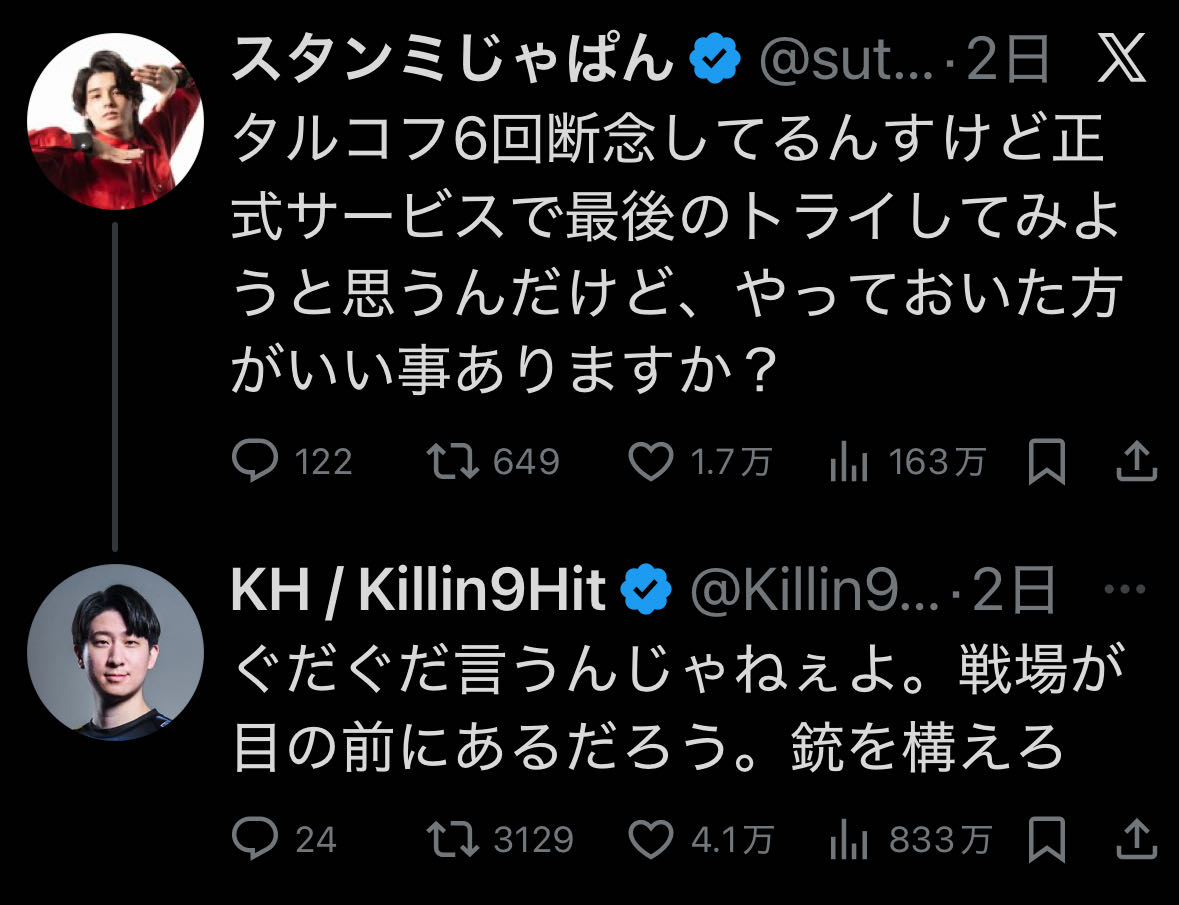Bookmark the スタンミじゃぱん tweet
Screen dimensions: 1179x905
[1046, 461]
